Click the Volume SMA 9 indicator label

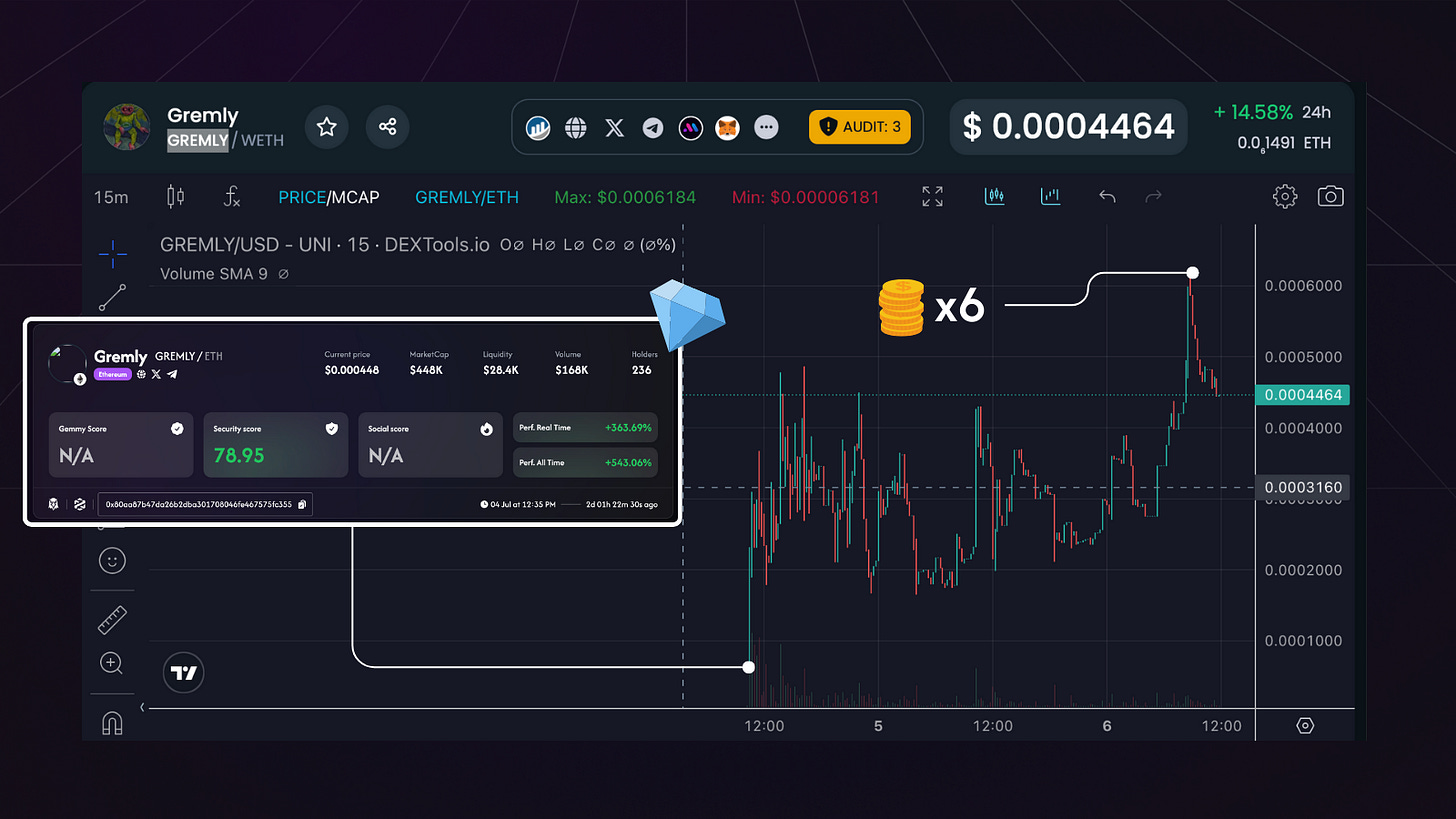coord(213,273)
